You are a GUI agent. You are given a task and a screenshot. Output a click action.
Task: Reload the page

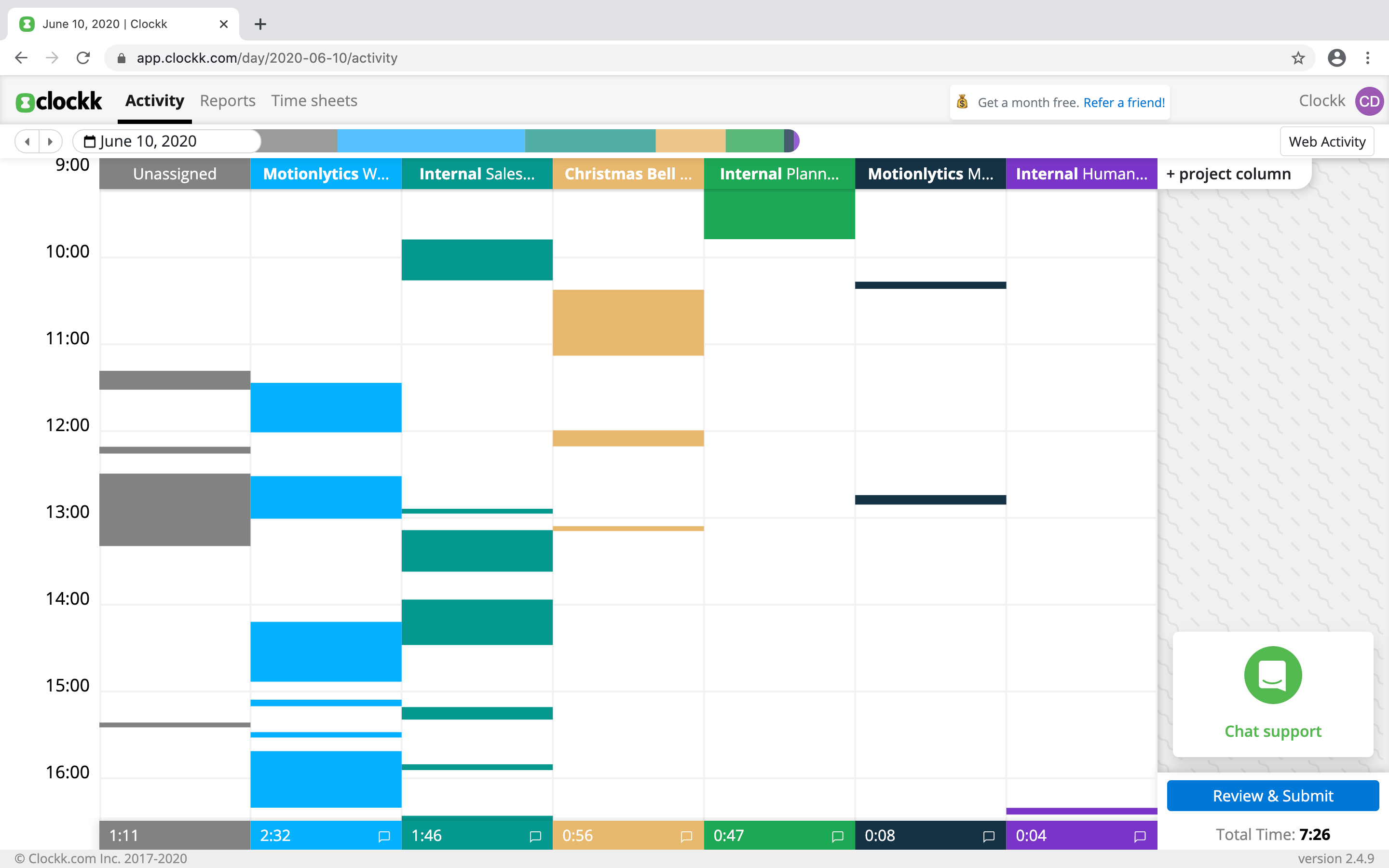click(x=83, y=58)
